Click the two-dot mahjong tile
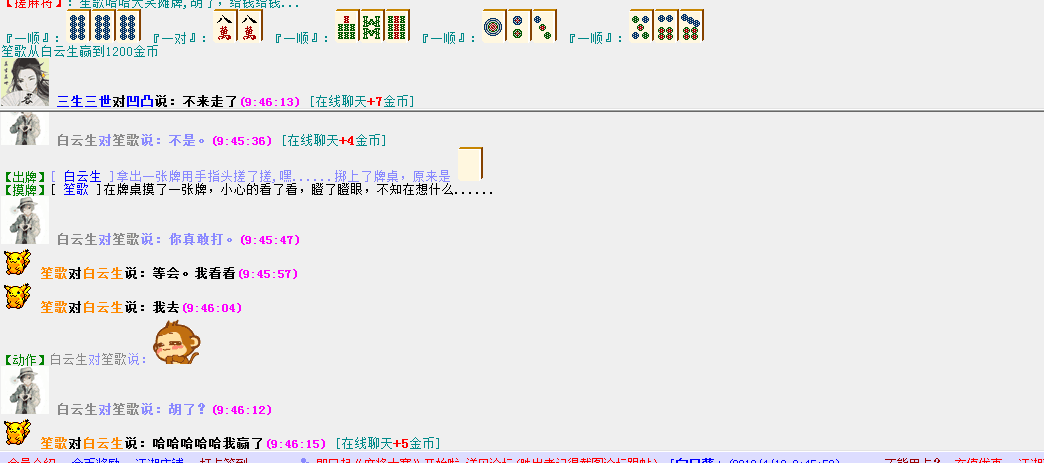 pyautogui.click(x=519, y=26)
